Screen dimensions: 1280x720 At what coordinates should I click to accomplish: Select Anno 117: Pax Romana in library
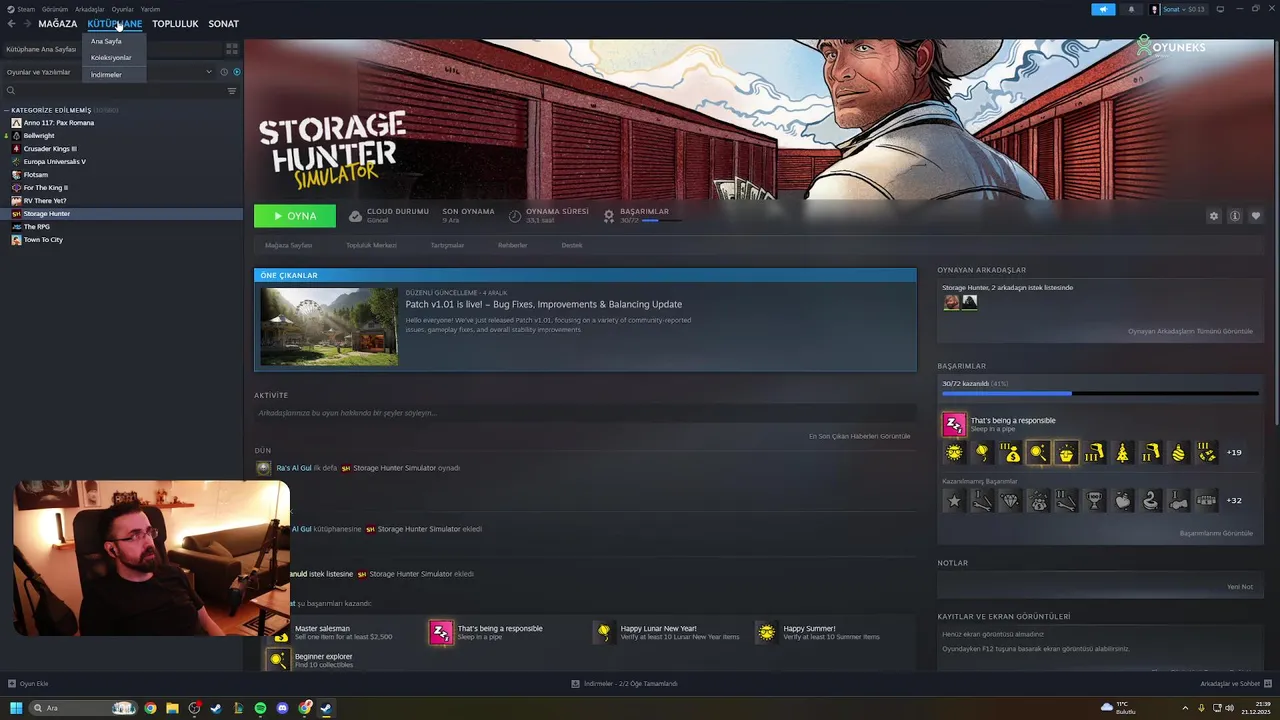pos(59,123)
